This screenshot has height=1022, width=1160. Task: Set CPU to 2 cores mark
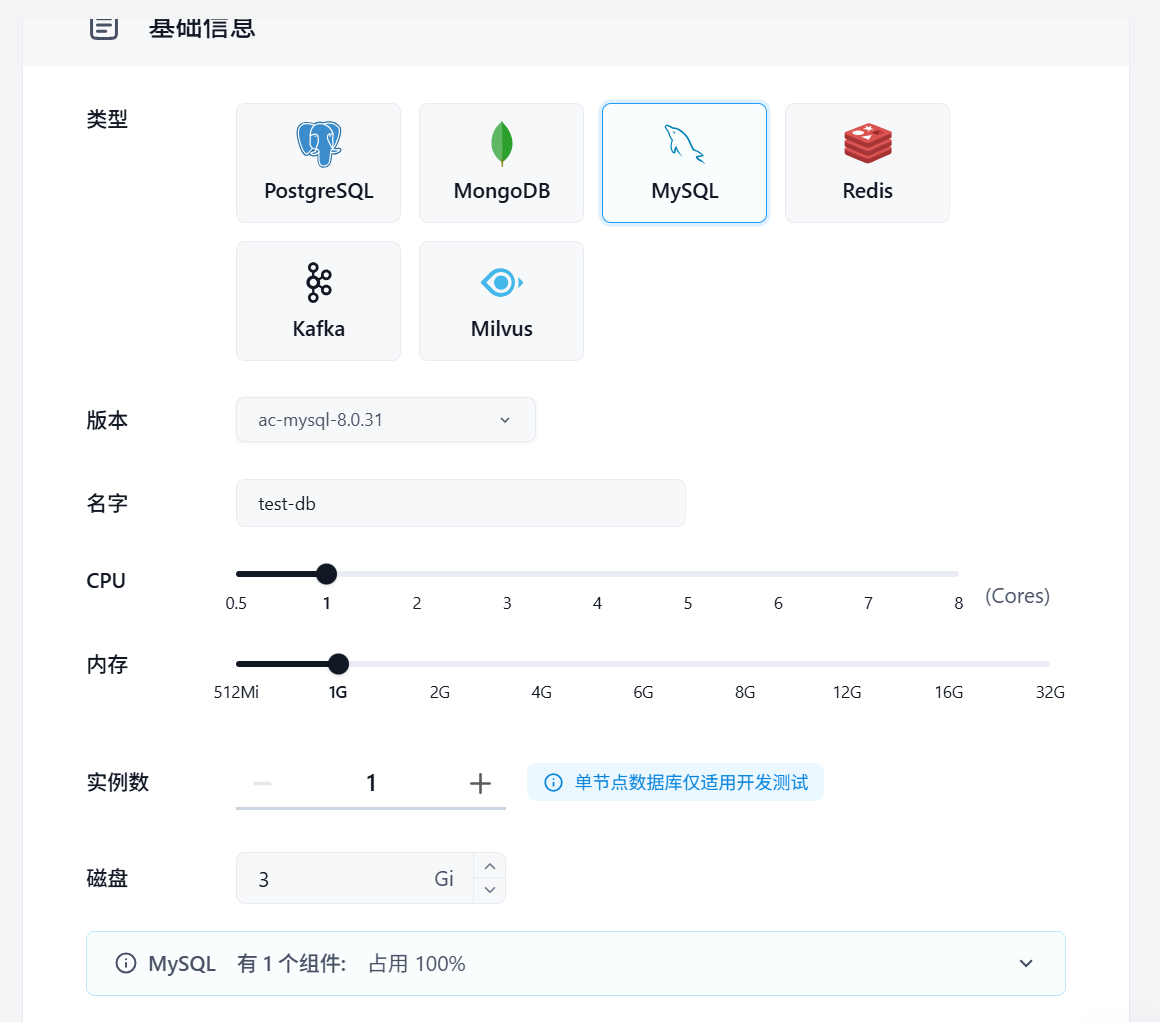[x=417, y=603]
